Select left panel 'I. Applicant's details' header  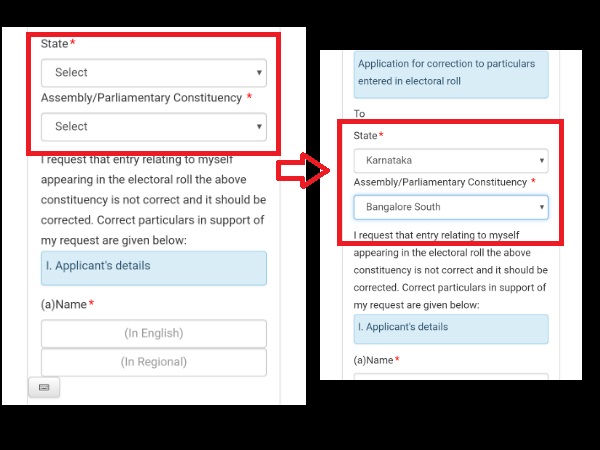154,266
